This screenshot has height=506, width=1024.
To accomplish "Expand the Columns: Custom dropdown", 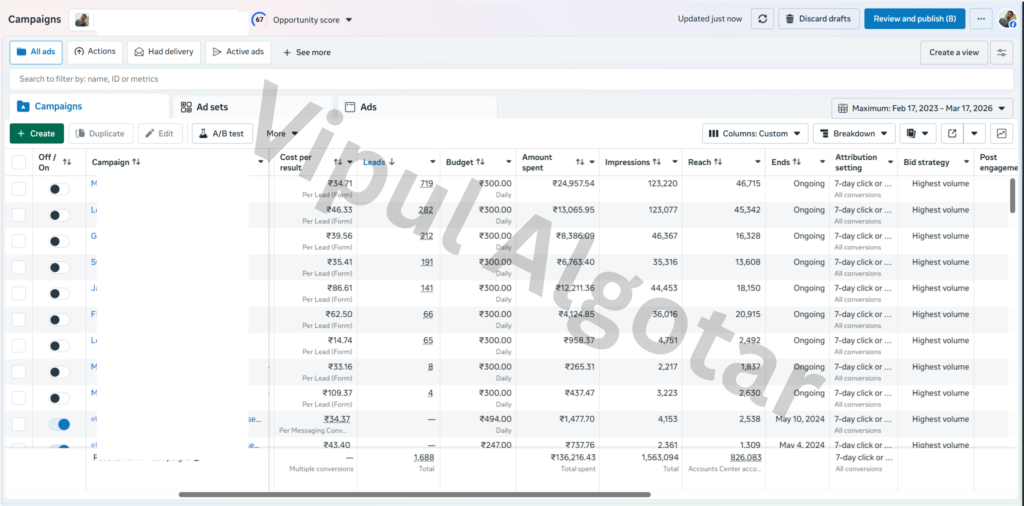I will (755, 133).
